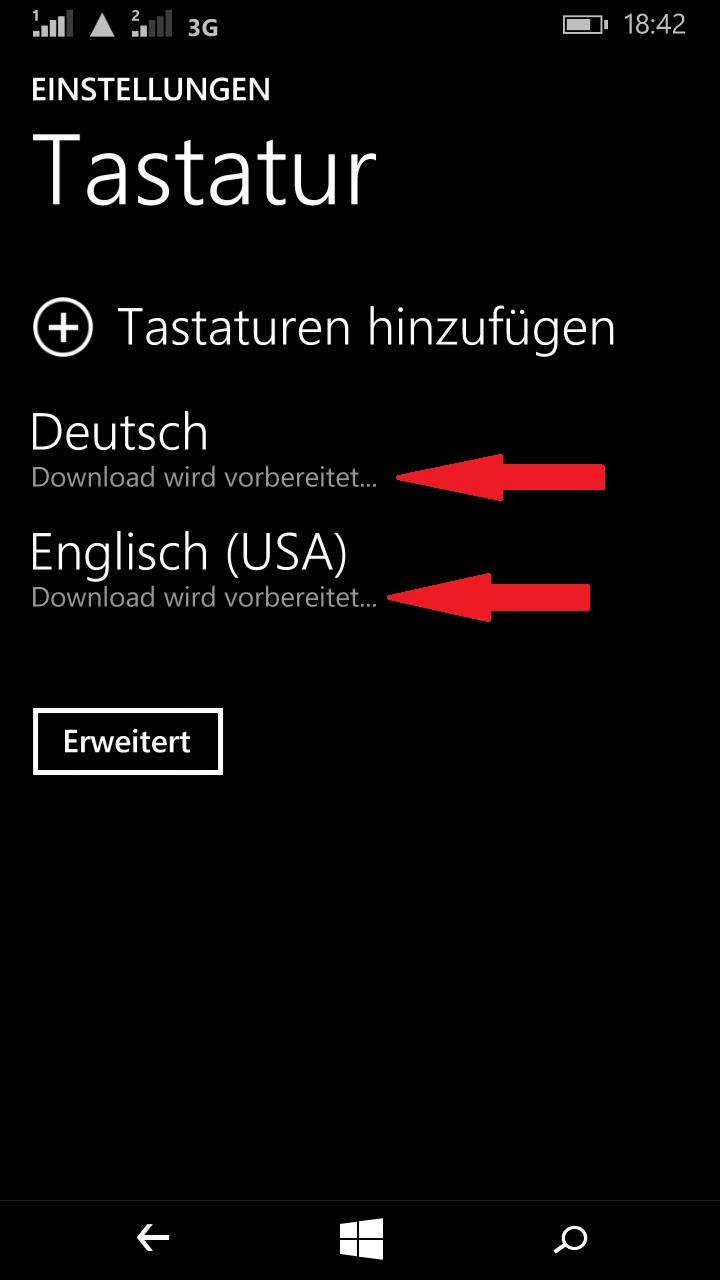Tap the 3G network indicator

203,27
